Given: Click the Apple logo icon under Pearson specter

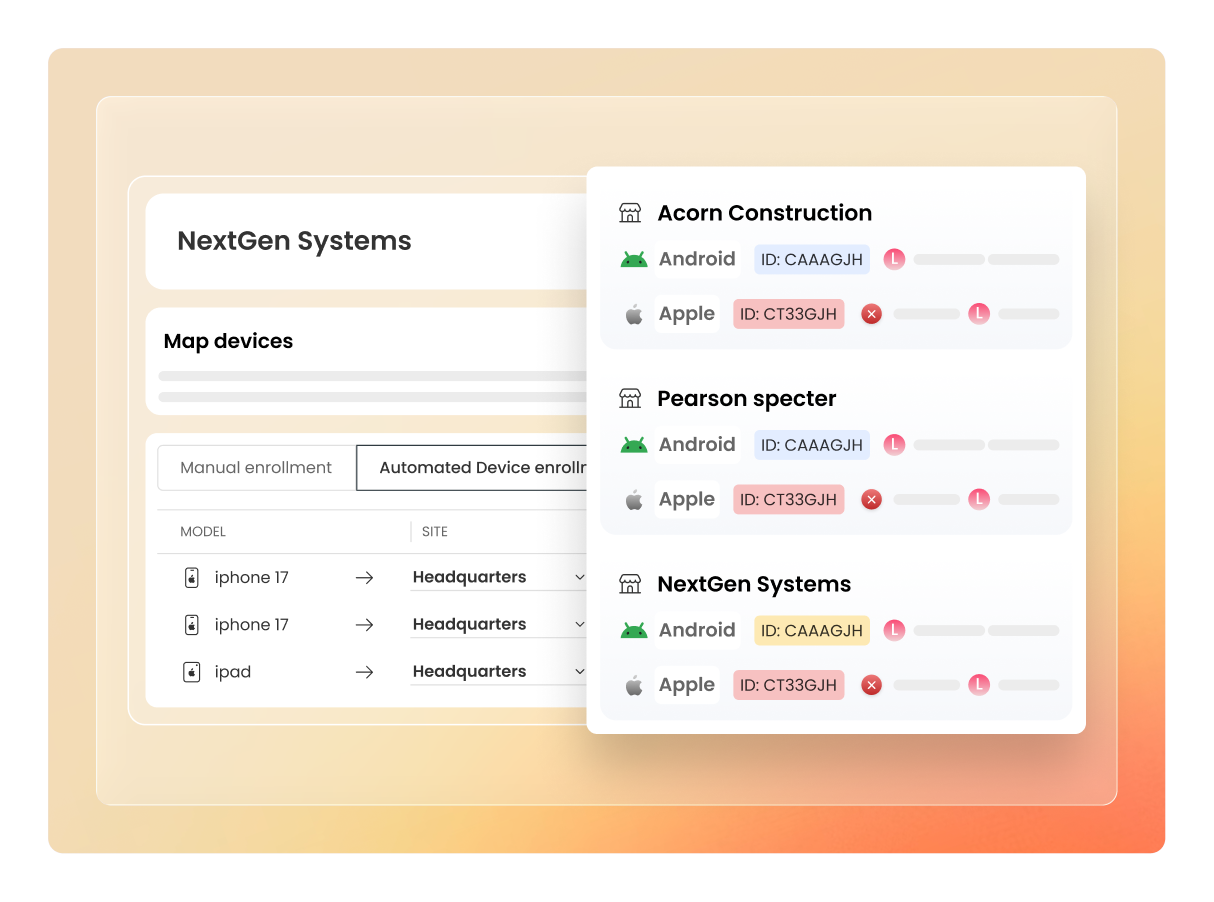Looking at the screenshot, I should click(634, 500).
